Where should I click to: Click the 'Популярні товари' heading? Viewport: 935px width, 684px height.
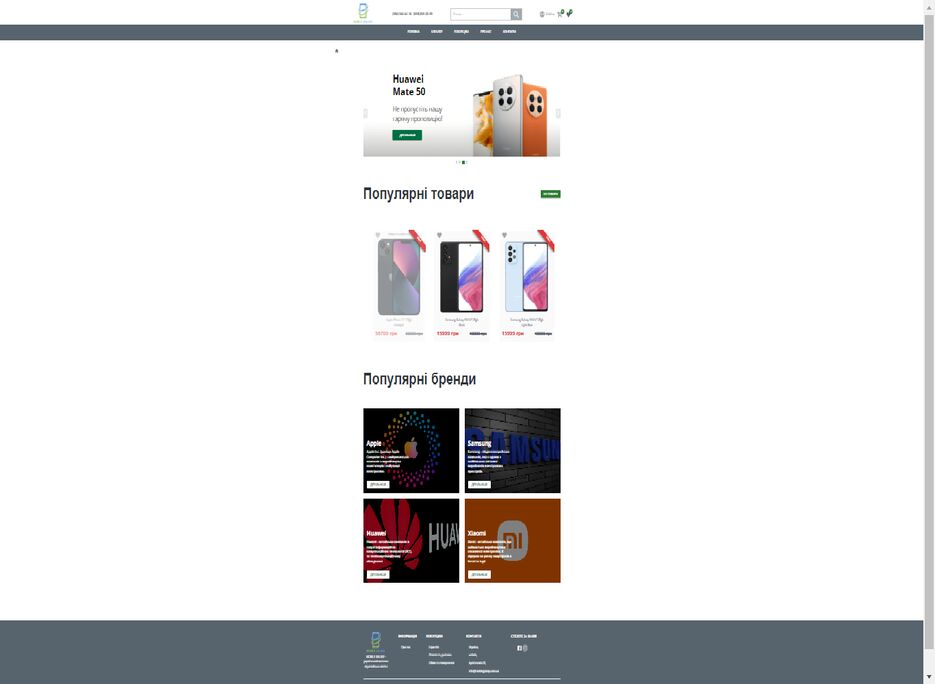click(419, 194)
